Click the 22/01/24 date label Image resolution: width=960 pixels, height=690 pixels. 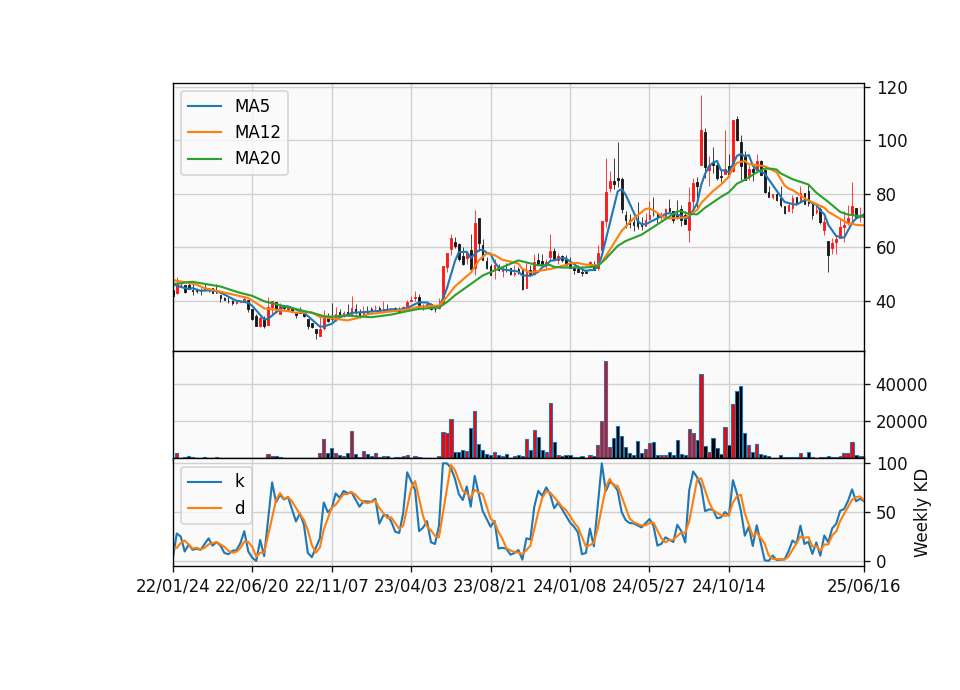pos(173,586)
